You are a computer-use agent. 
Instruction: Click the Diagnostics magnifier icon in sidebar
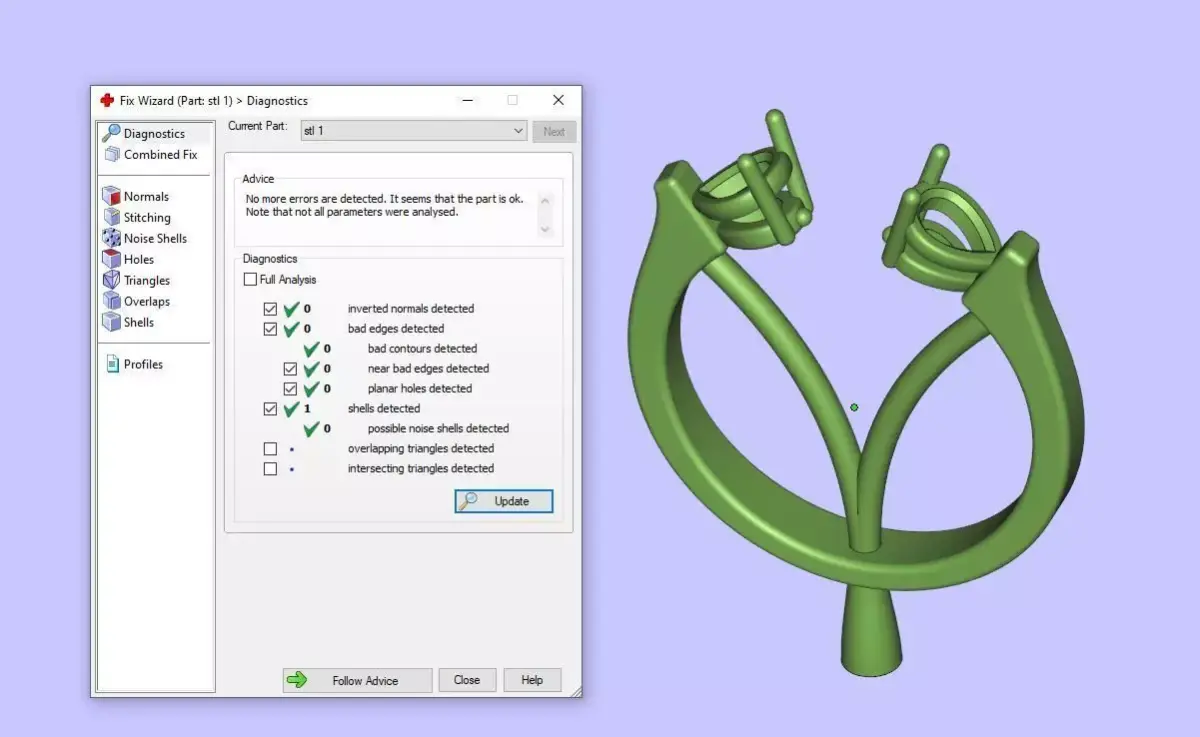click(x=111, y=132)
